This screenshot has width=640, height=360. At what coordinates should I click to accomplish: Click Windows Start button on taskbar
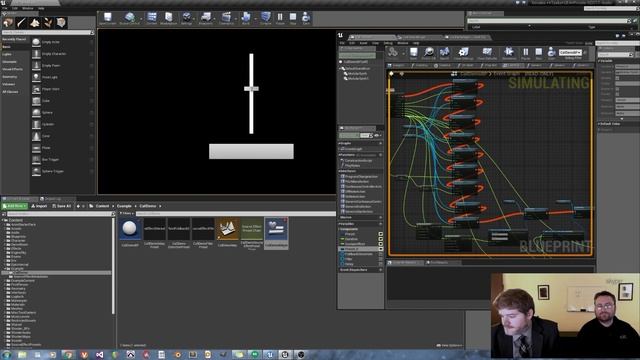tap(6, 354)
